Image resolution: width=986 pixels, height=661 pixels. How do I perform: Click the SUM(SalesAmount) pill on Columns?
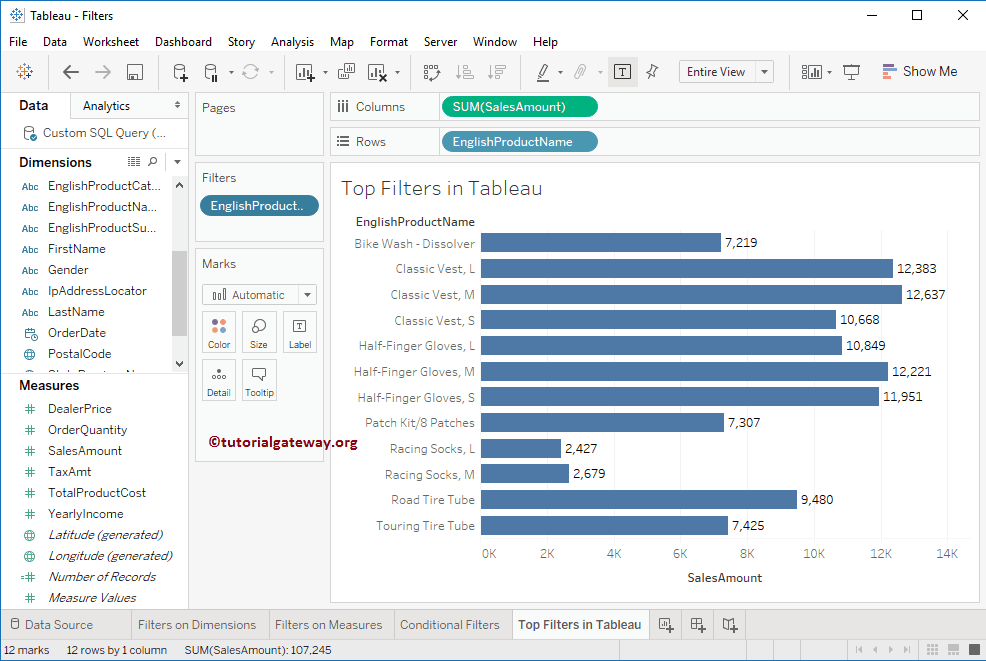click(x=519, y=106)
